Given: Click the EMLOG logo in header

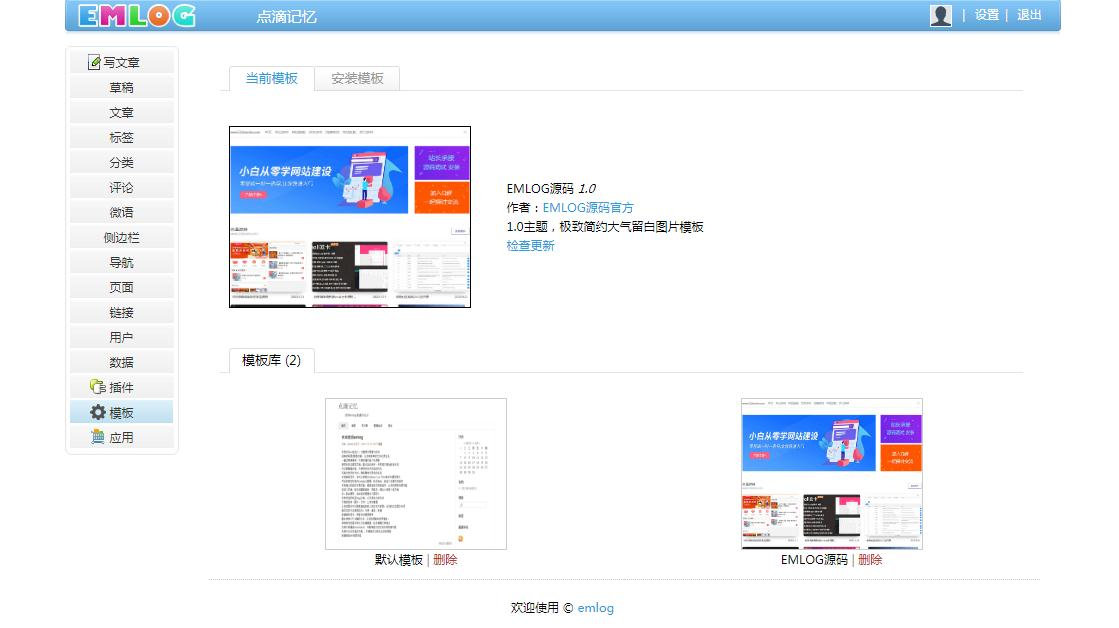Looking at the screenshot, I should [x=136, y=15].
